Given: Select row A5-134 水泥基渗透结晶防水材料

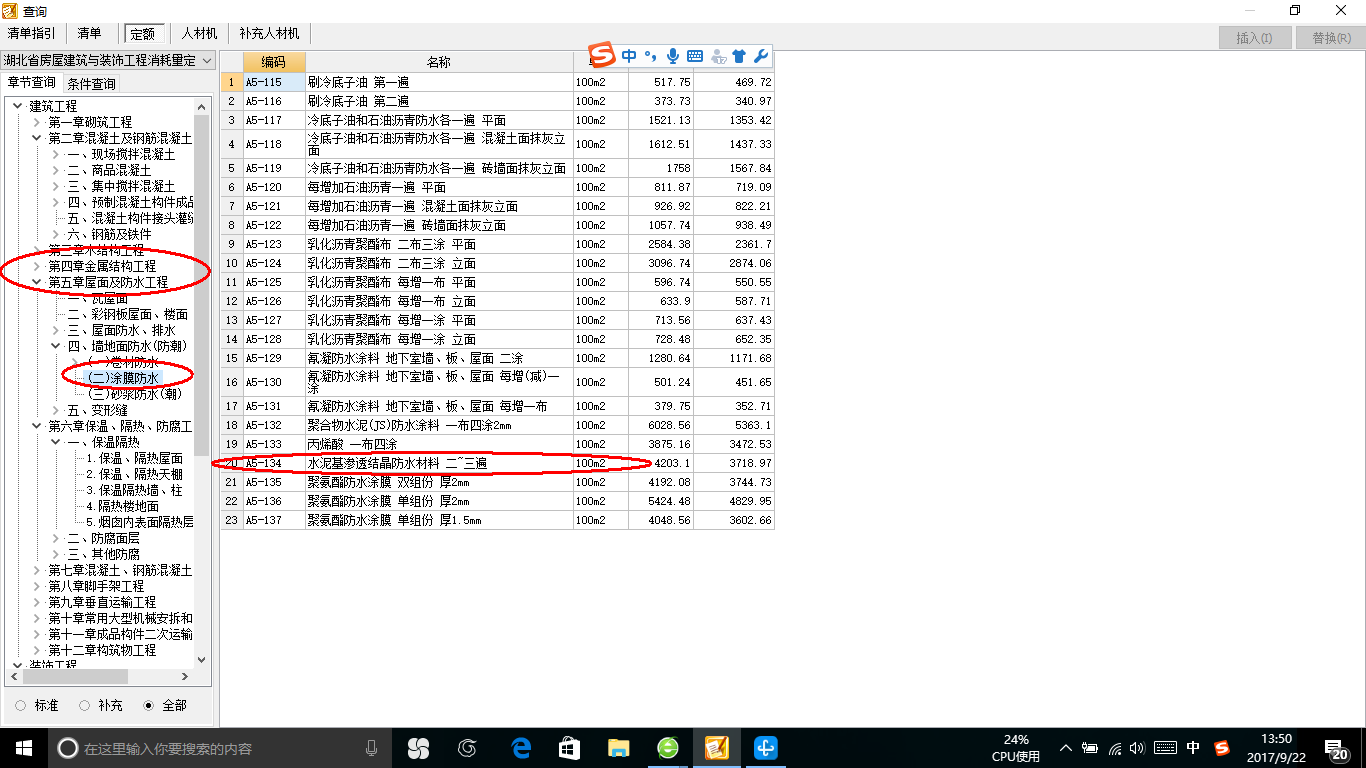Looking at the screenshot, I should pyautogui.click(x=497, y=463).
